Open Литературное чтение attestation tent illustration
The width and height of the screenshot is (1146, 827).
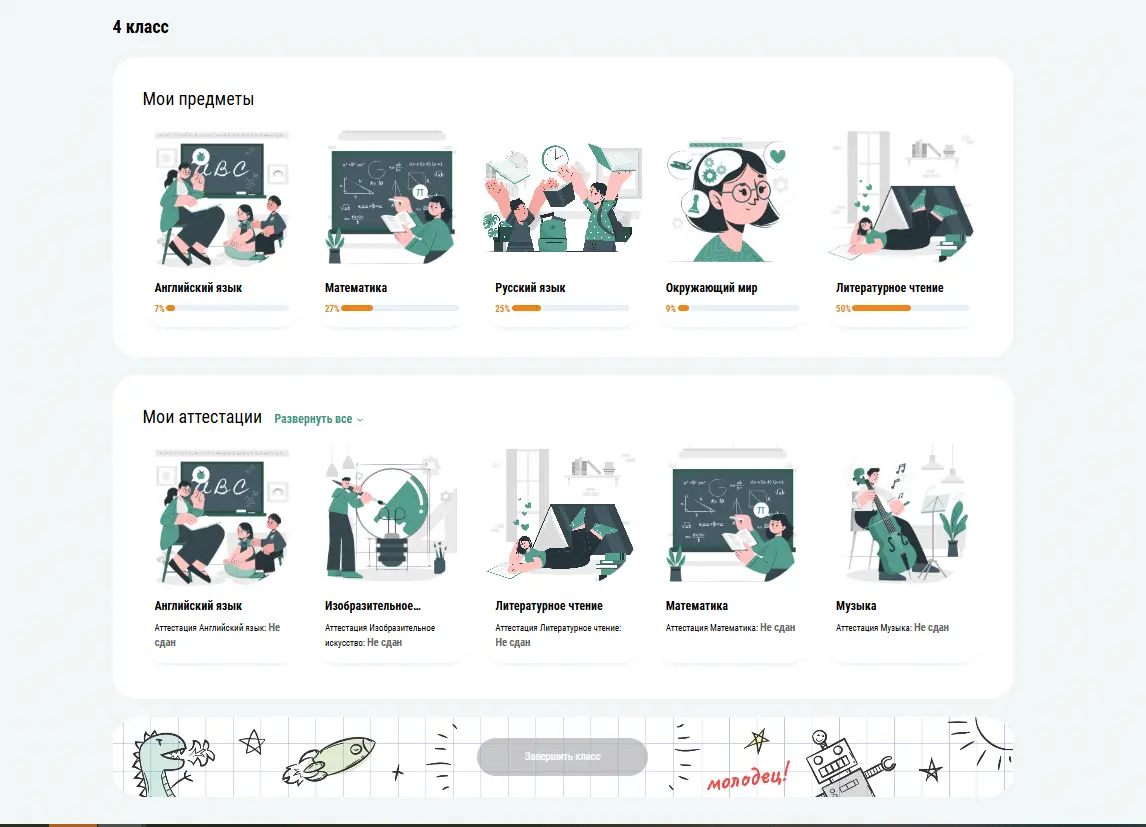[x=562, y=517]
